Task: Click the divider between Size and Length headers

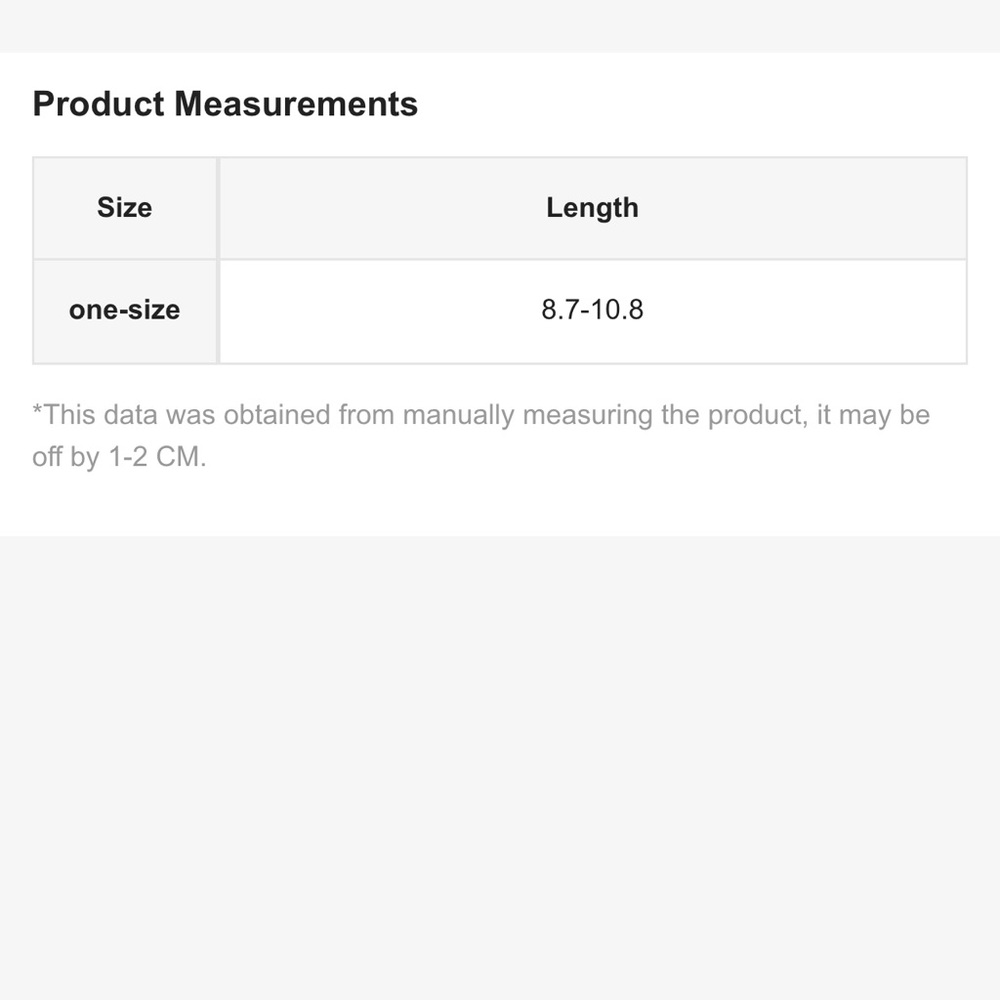Action: pos(218,208)
